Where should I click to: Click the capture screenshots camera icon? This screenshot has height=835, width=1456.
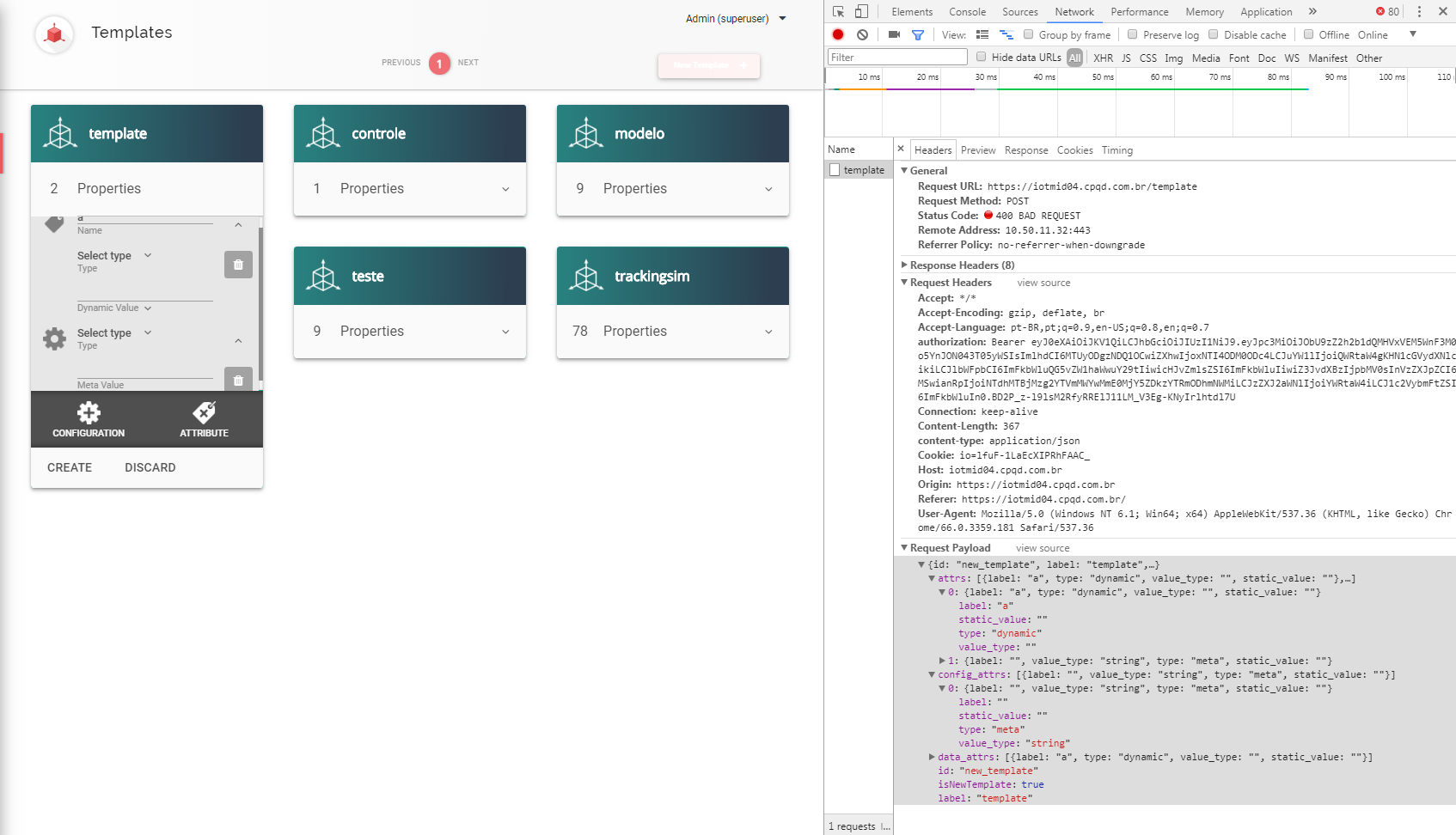pos(894,34)
